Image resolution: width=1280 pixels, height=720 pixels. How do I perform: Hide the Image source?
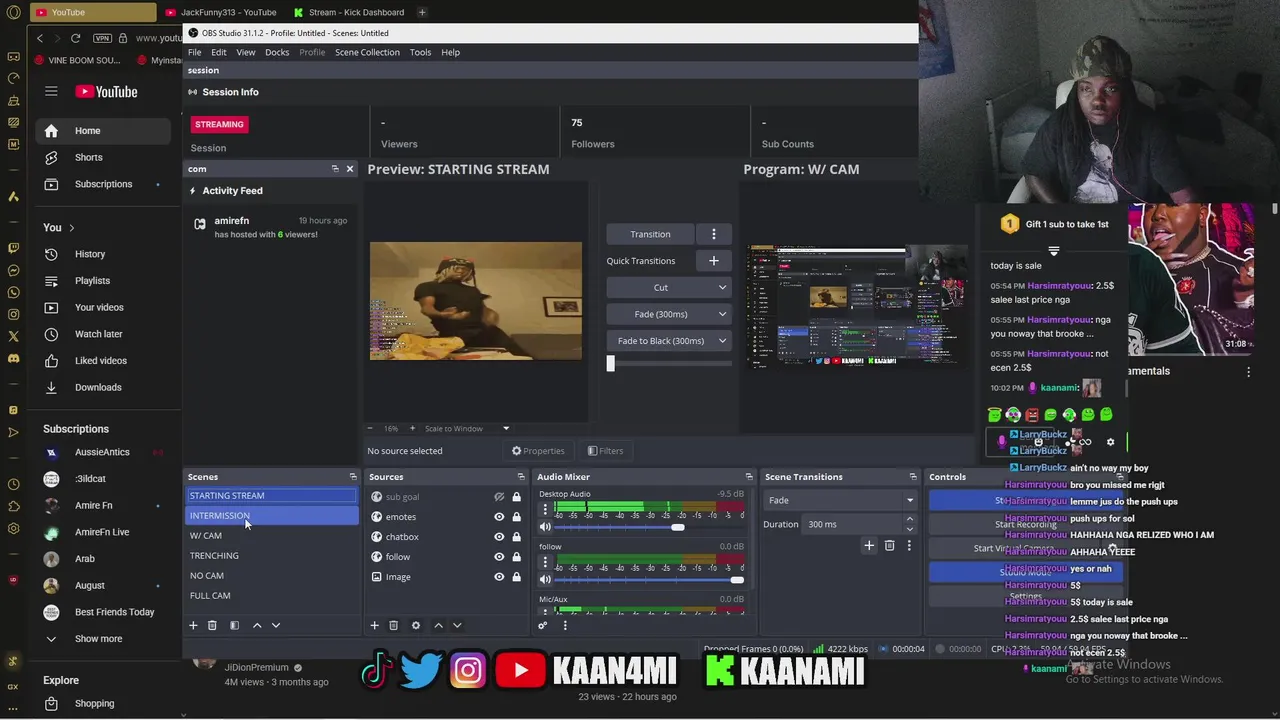[x=499, y=577]
